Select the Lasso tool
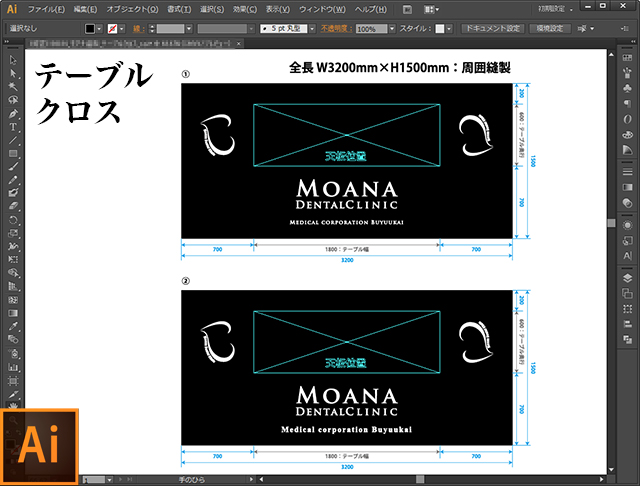 pos(13,100)
